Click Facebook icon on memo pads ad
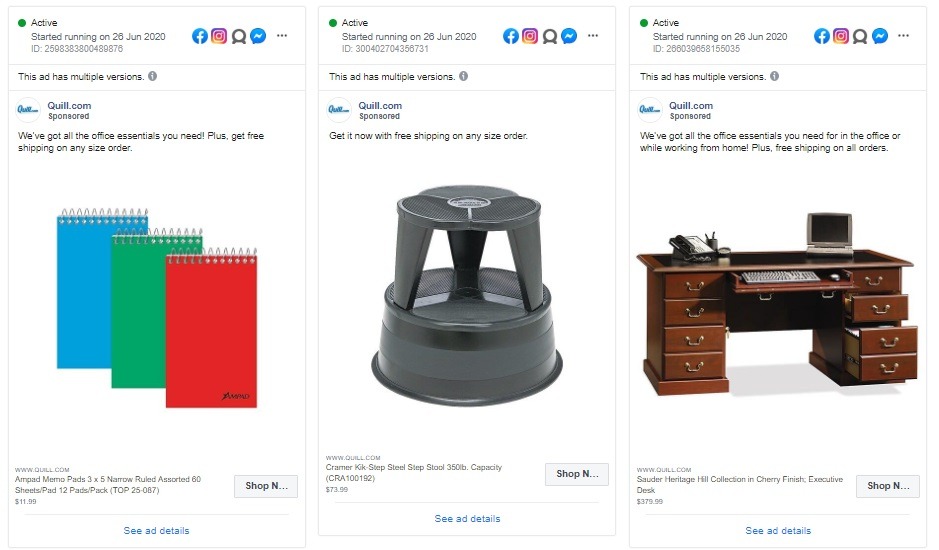Viewport: 939px width, 550px height. pyautogui.click(x=200, y=36)
